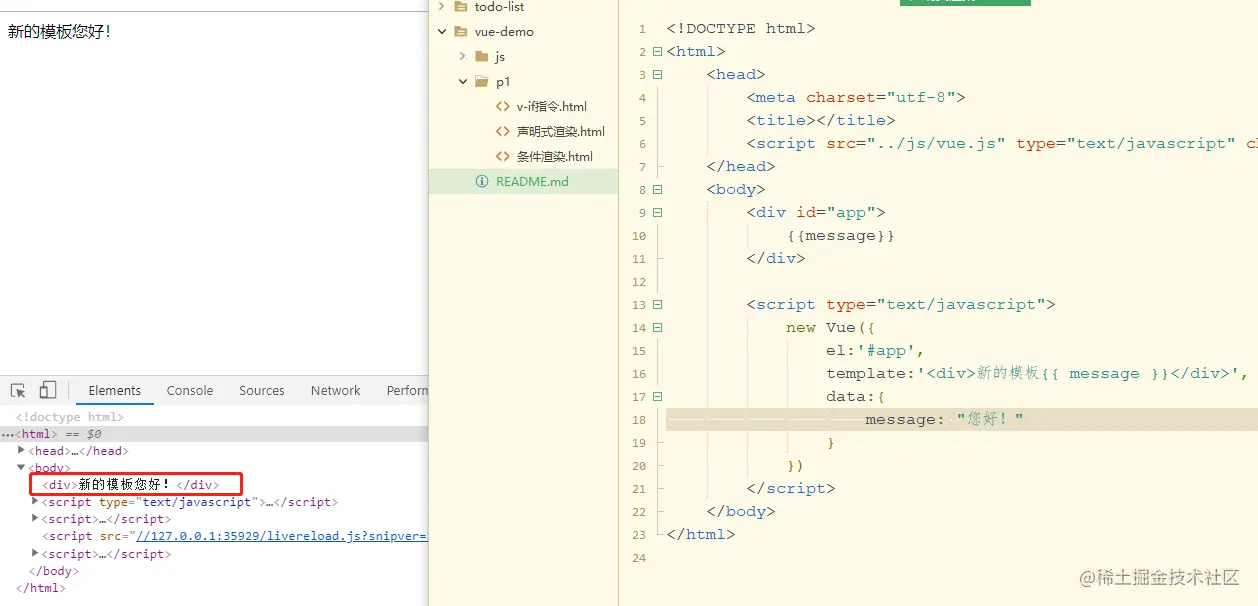Click the closing </script> tag on line 21
Viewport: 1258px width, 606px height.
point(791,488)
